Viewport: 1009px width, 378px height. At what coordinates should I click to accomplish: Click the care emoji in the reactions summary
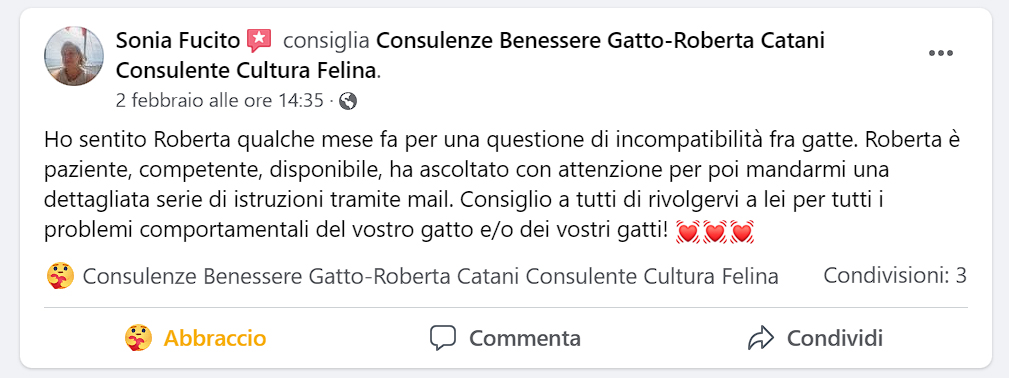(60, 276)
